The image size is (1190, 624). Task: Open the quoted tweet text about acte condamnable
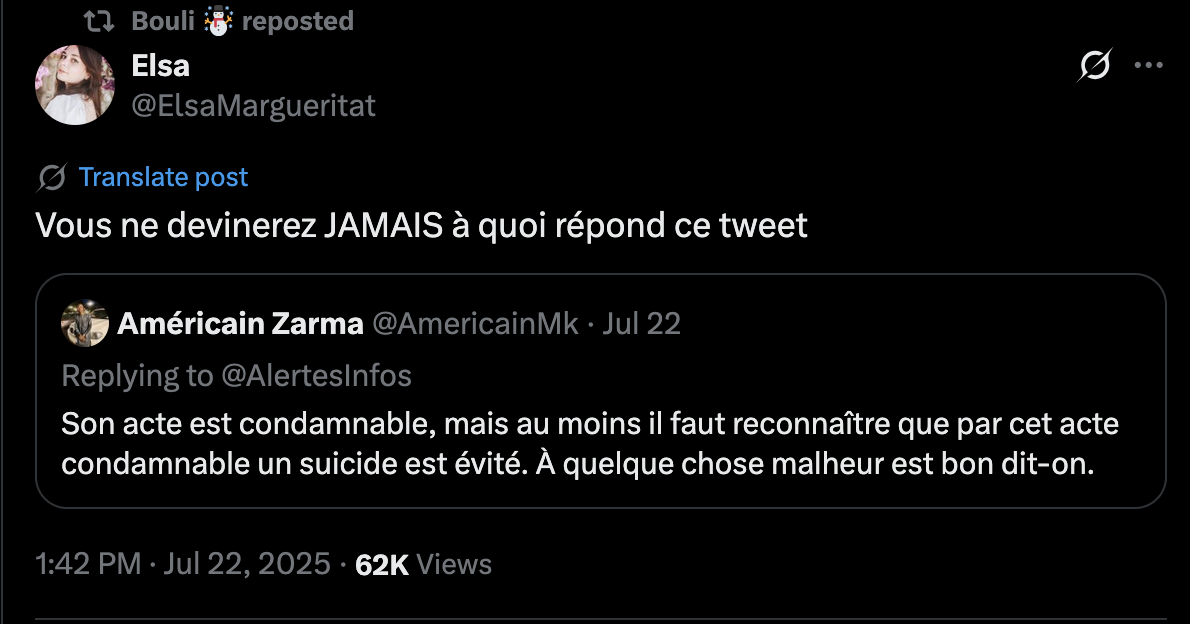tap(590, 443)
